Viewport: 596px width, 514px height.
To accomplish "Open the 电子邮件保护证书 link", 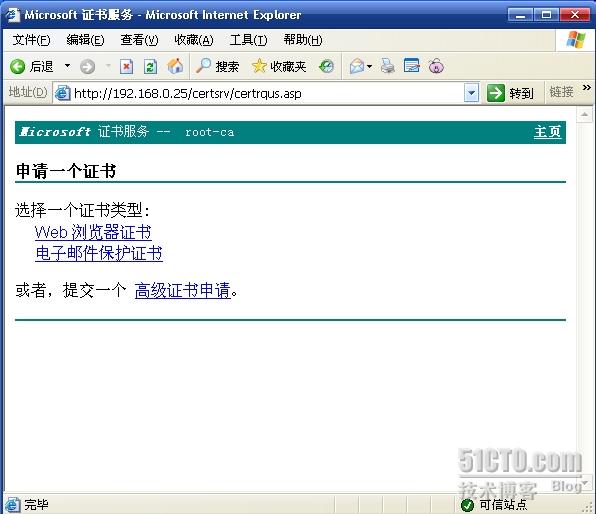I will (x=99, y=253).
